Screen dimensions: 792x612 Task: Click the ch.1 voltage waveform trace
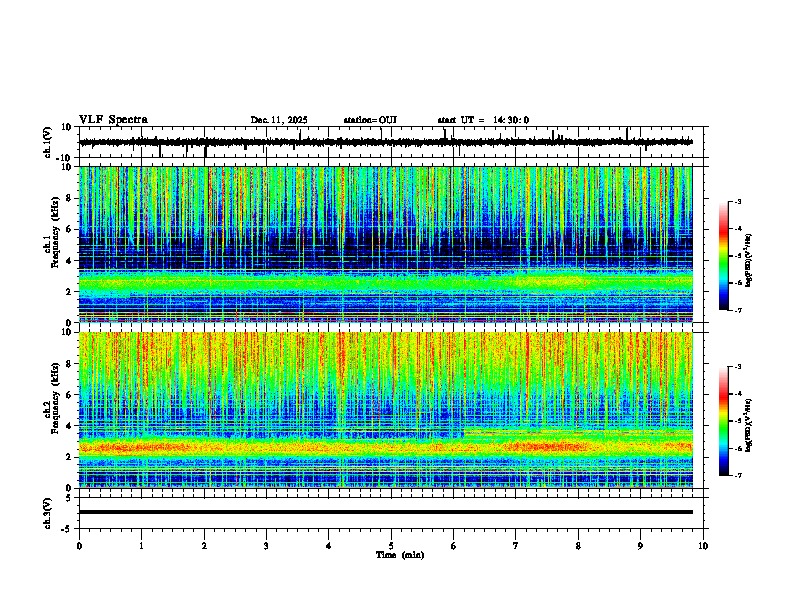[x=385, y=142]
